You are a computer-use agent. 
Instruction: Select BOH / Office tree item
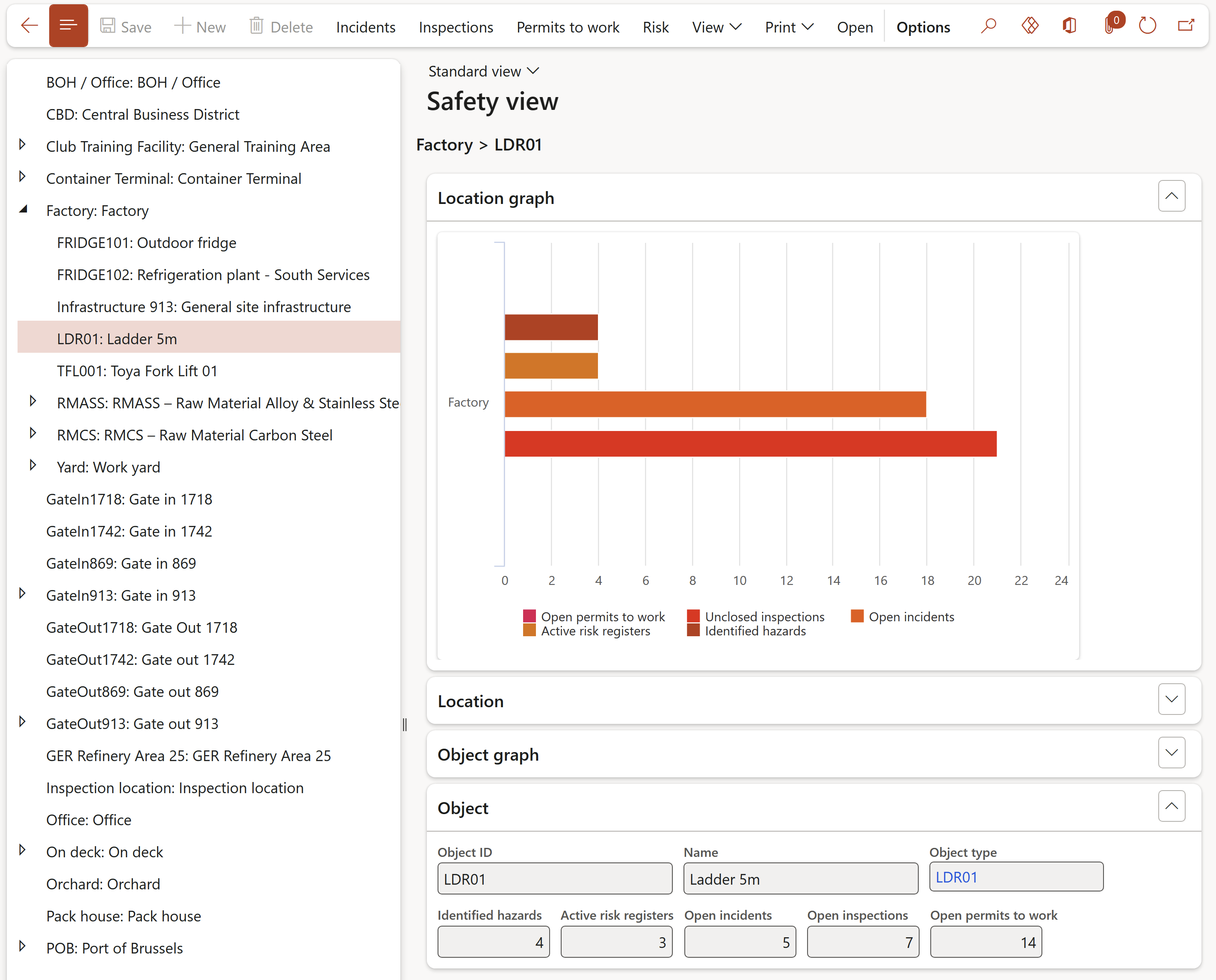(x=133, y=83)
